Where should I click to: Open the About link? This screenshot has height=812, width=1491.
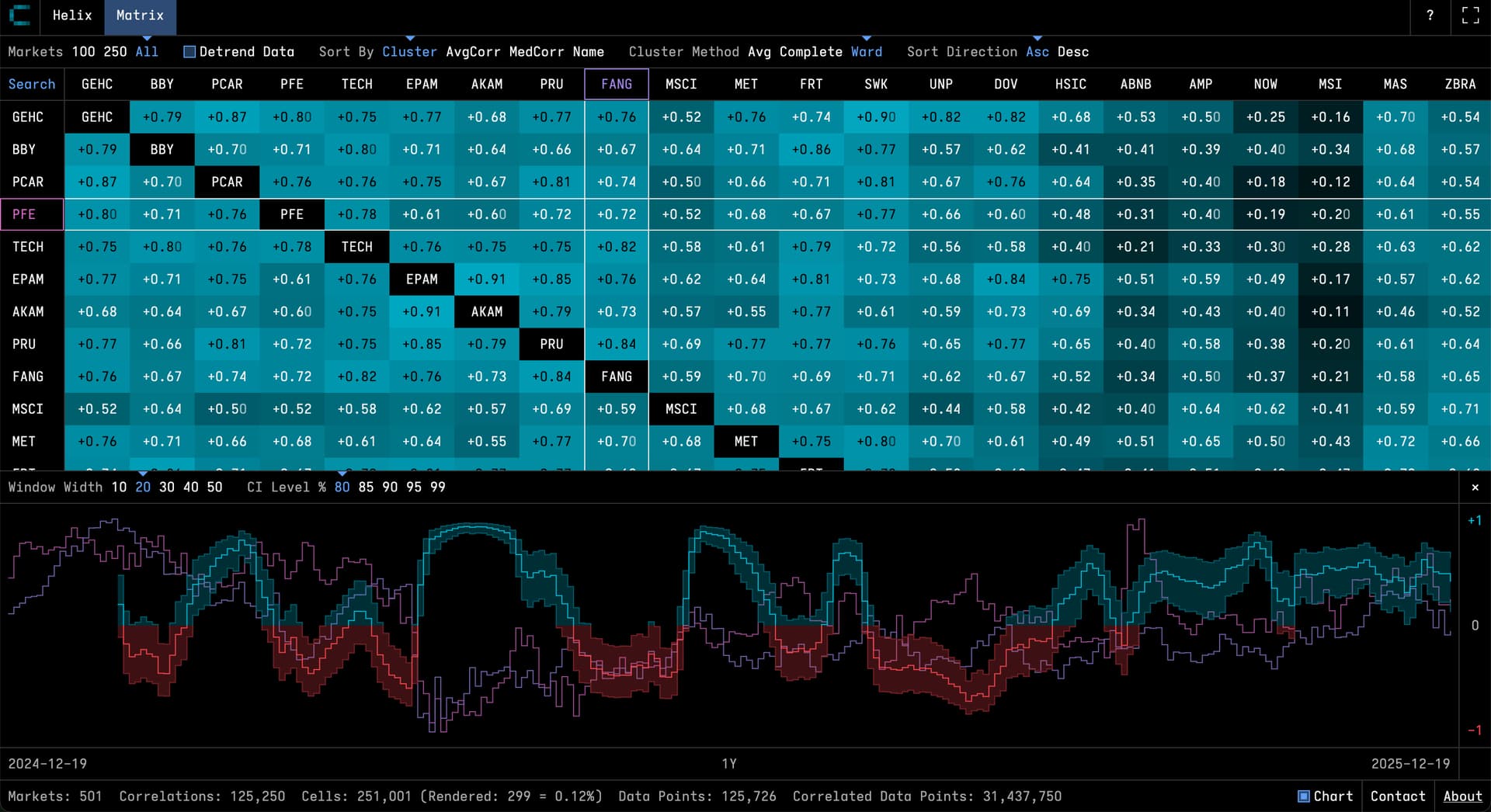coord(1462,796)
